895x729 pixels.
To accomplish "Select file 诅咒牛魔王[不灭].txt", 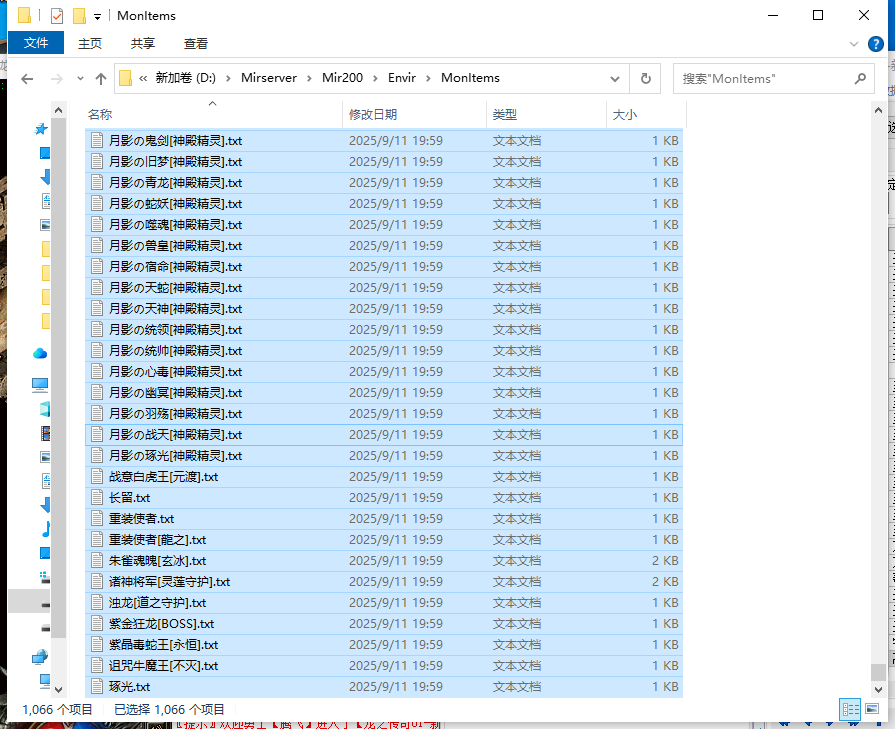I will tap(384, 666).
